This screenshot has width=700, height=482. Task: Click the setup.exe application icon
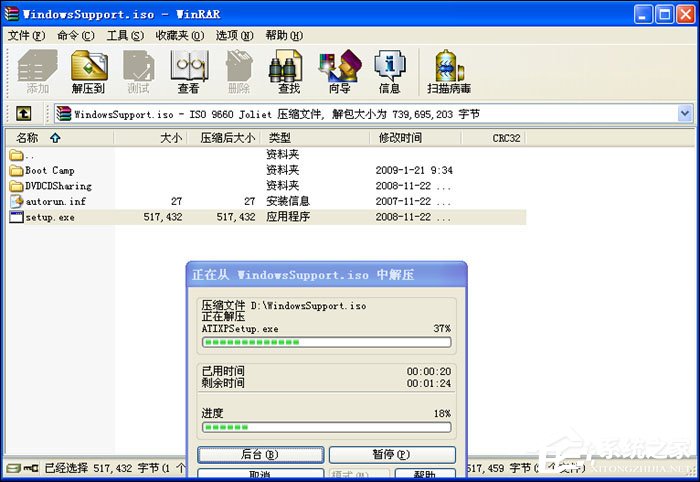17,217
